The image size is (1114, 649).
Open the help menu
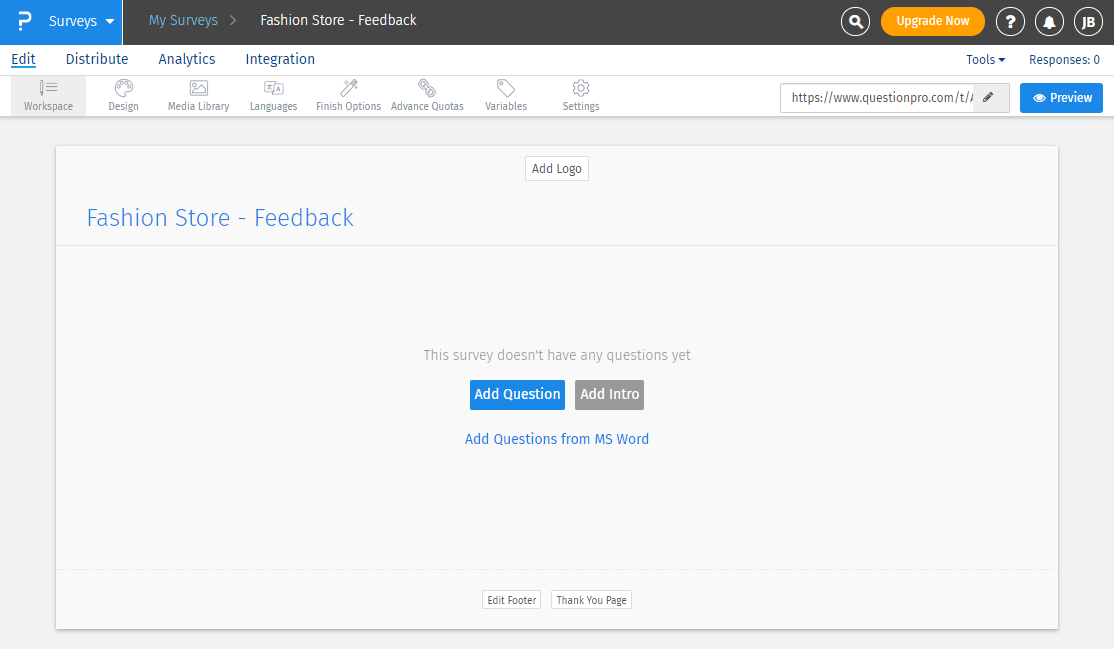1010,21
